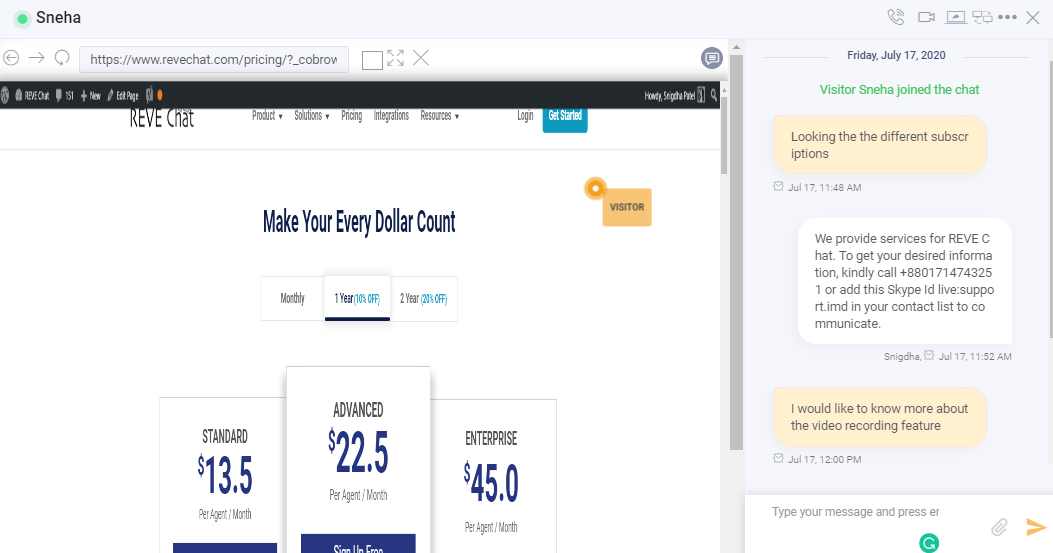Click the orange VISITOR cursor label
The width and height of the screenshot is (1053, 553).
(x=627, y=207)
